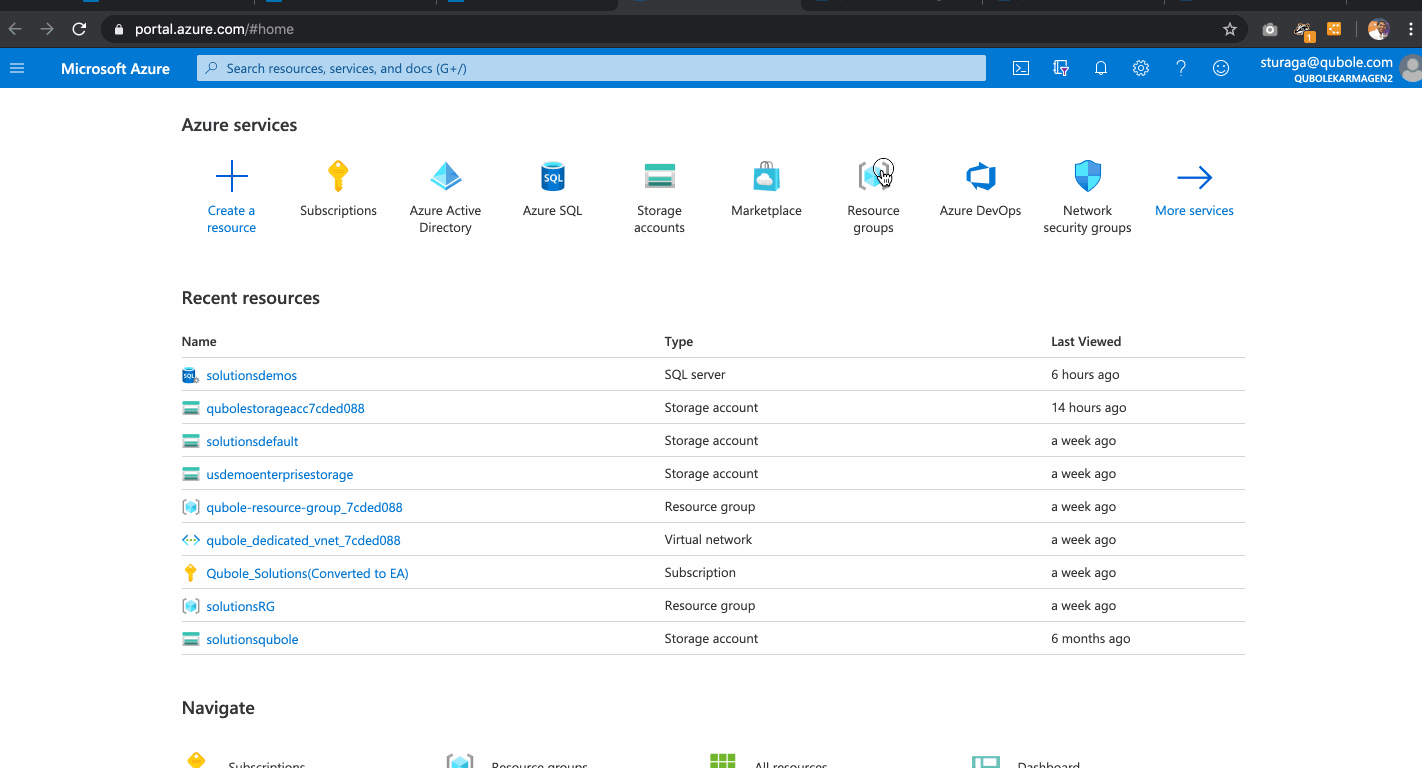Open the notifications bell

pos(1101,69)
